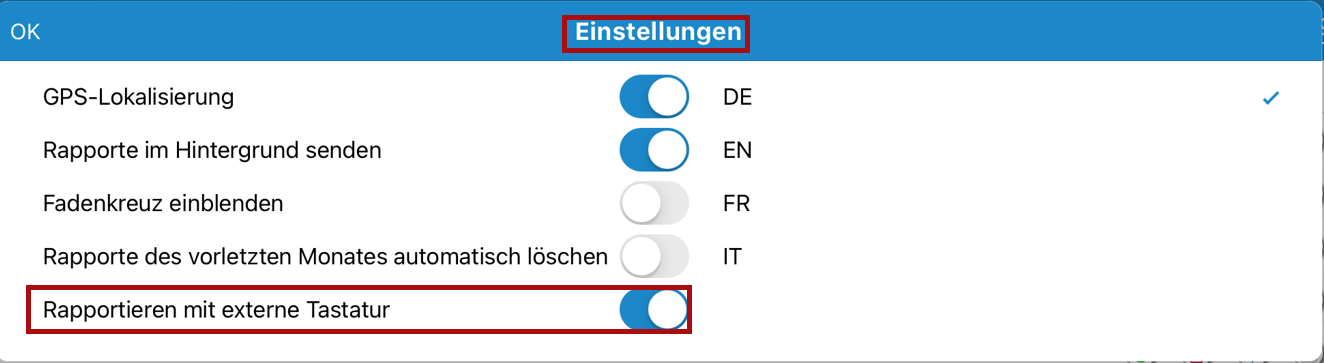Switch off Rapportieren mit externe Tastatur
The width and height of the screenshot is (1324, 363).
654,310
